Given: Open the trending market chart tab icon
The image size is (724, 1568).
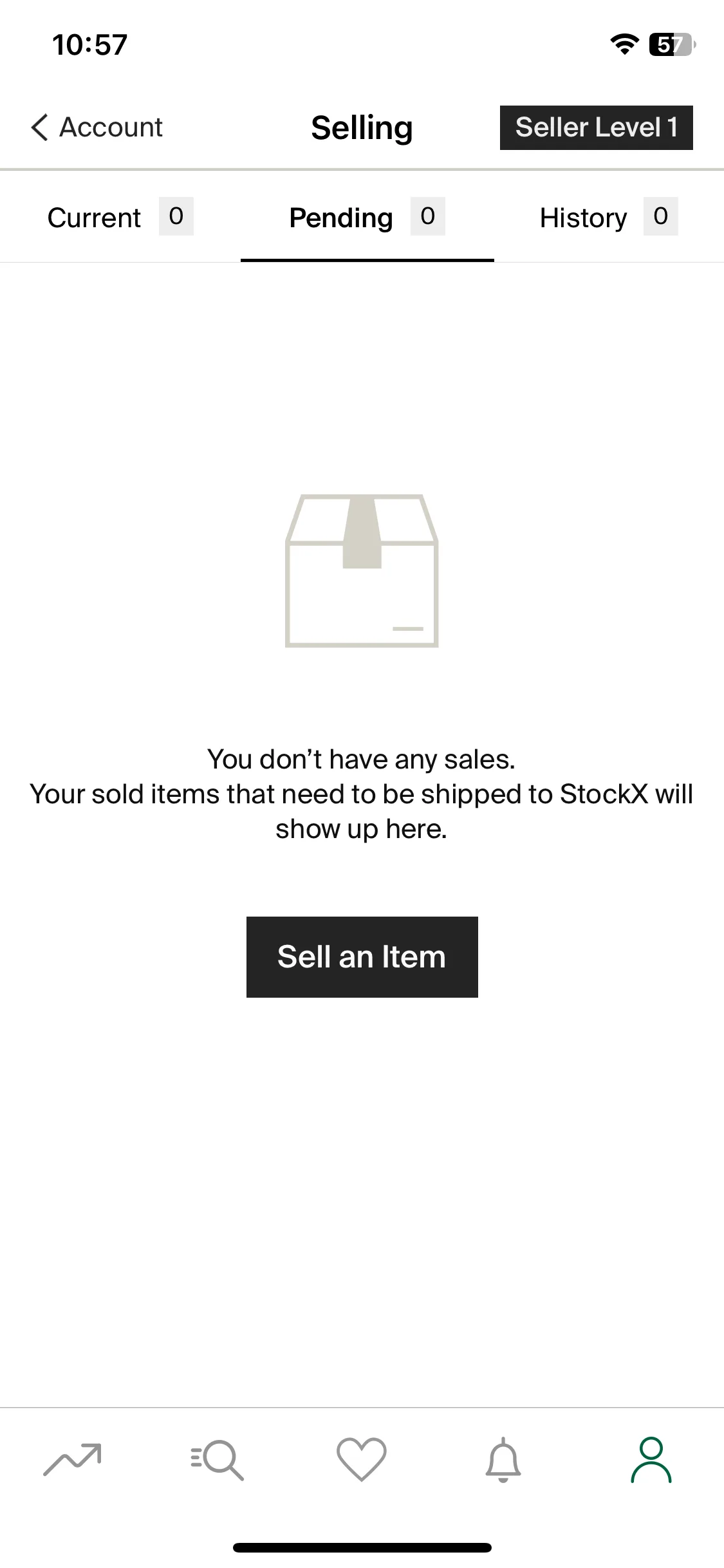Looking at the screenshot, I should (x=72, y=1459).
